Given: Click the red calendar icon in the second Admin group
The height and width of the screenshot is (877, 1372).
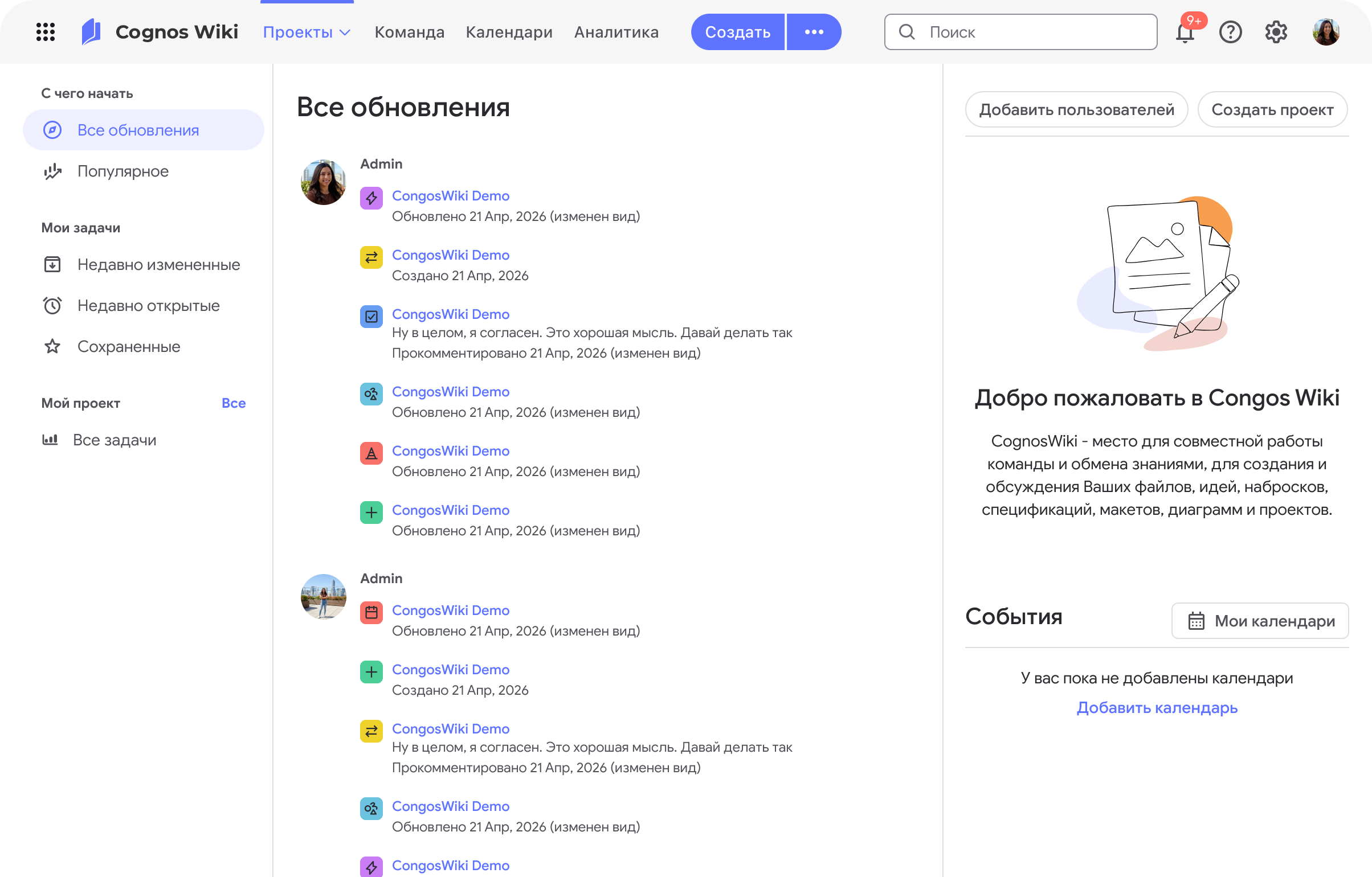Looking at the screenshot, I should coord(371,613).
